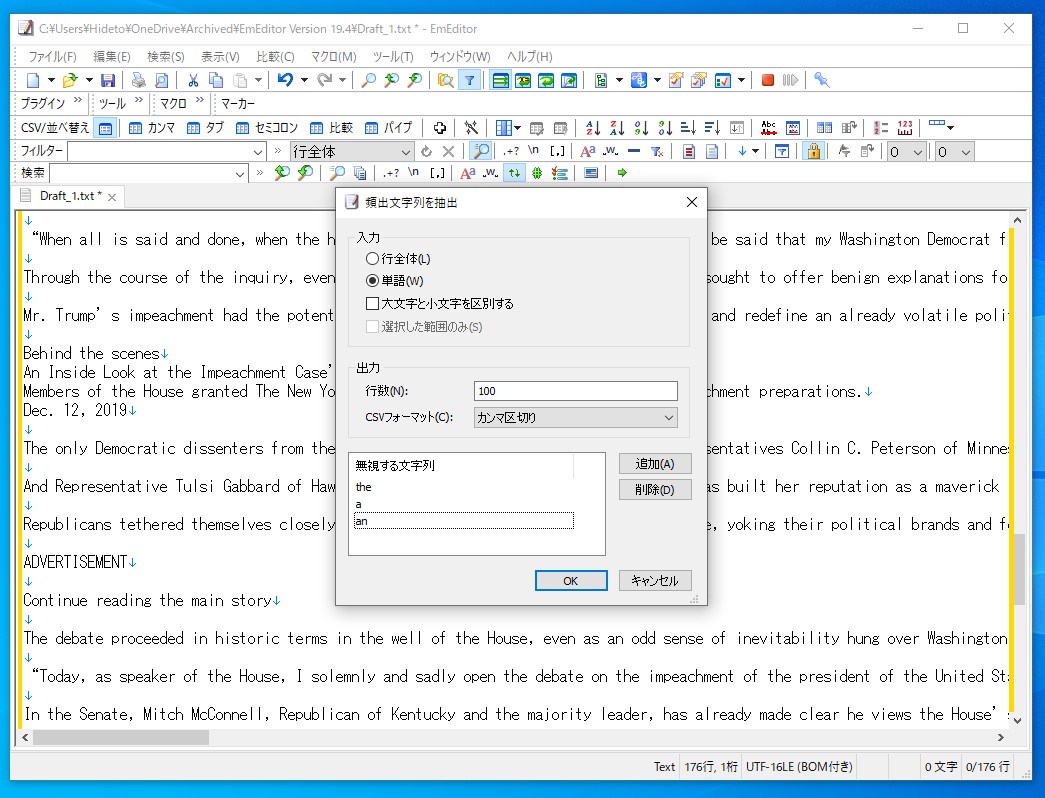
Task: Open the CSVフォーマット combo box
Action: 575,418
